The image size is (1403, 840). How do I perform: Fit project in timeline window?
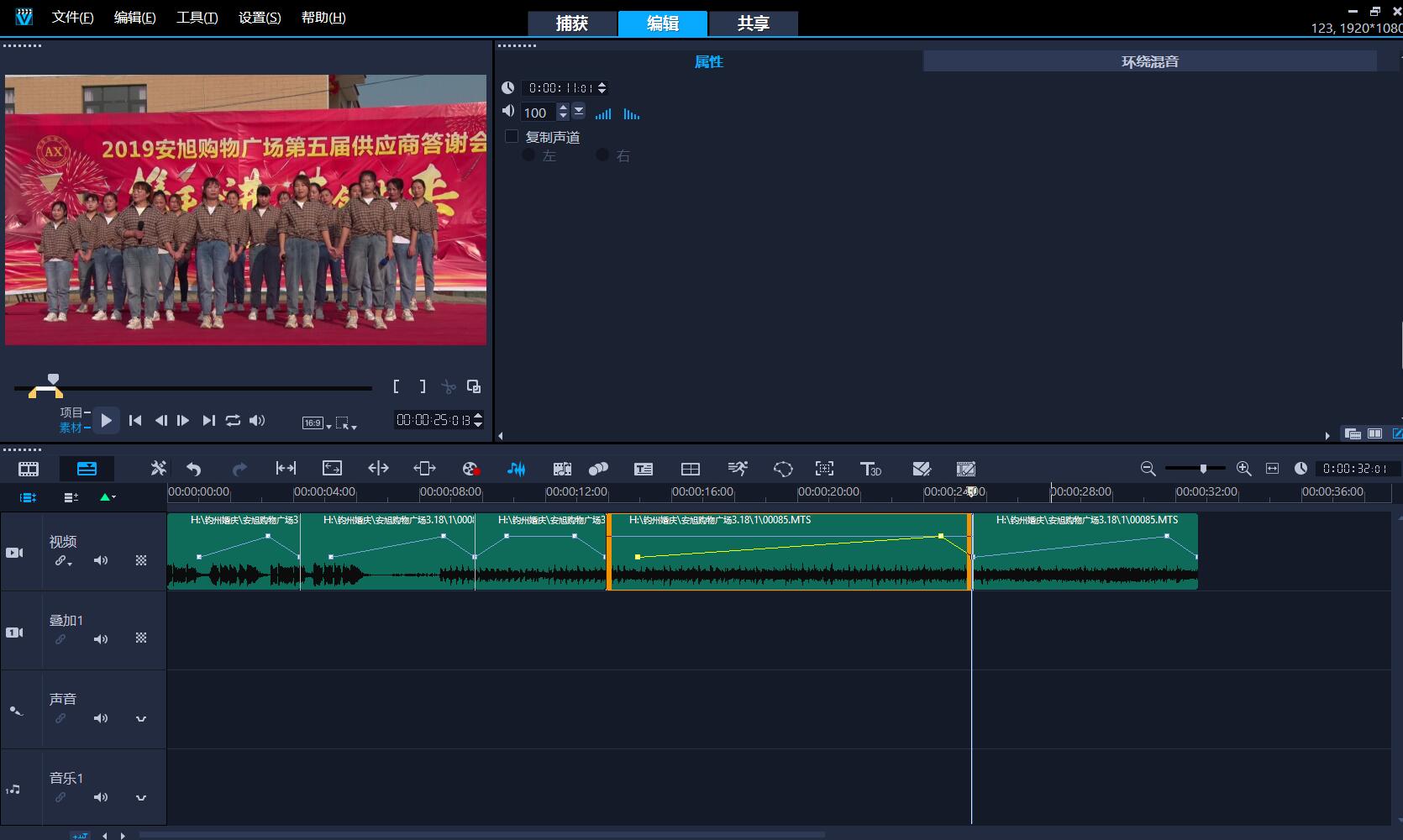pos(1272,469)
